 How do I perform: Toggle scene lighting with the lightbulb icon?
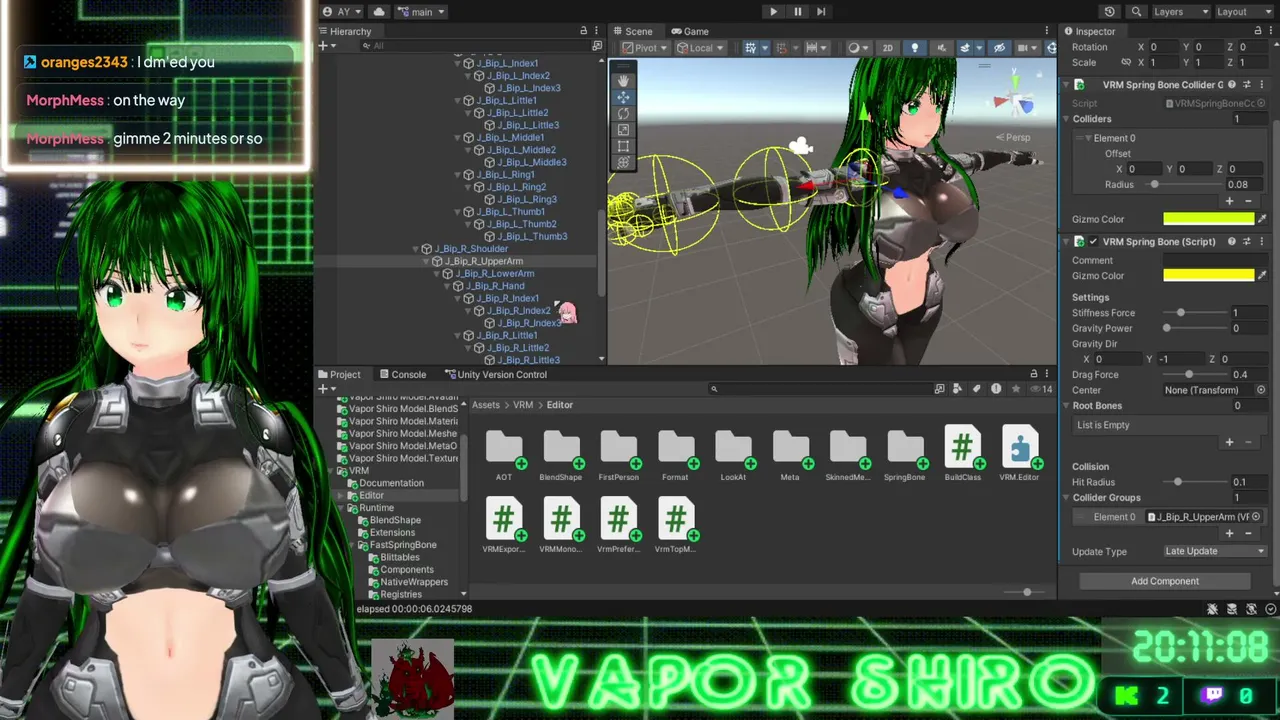(x=914, y=48)
